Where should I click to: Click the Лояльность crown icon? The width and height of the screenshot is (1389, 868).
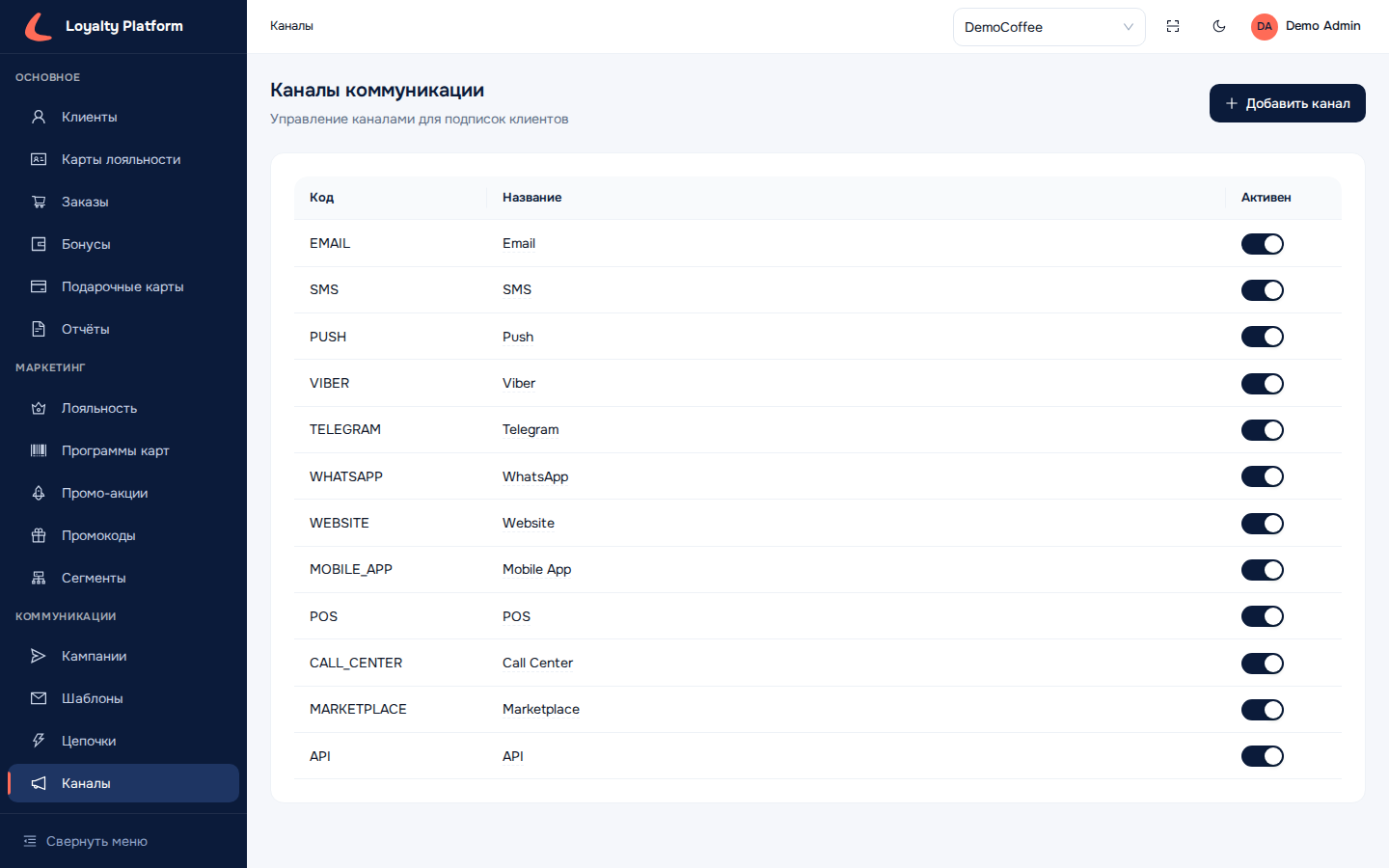point(39,408)
